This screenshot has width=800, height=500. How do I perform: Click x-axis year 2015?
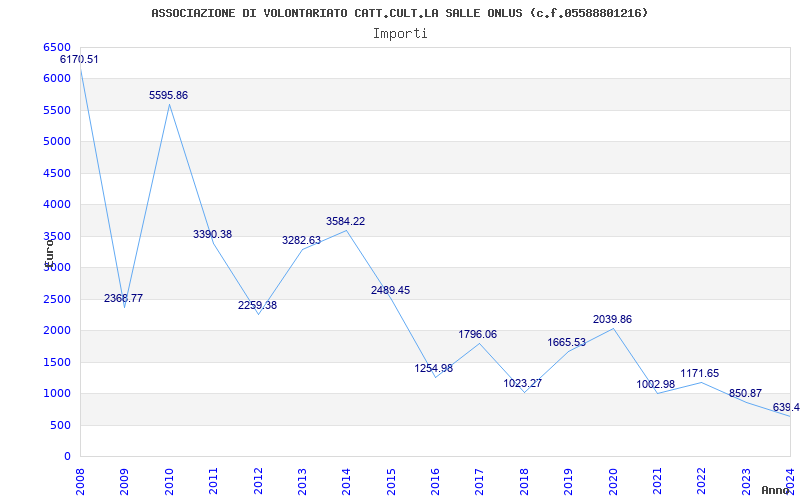pyautogui.click(x=391, y=481)
